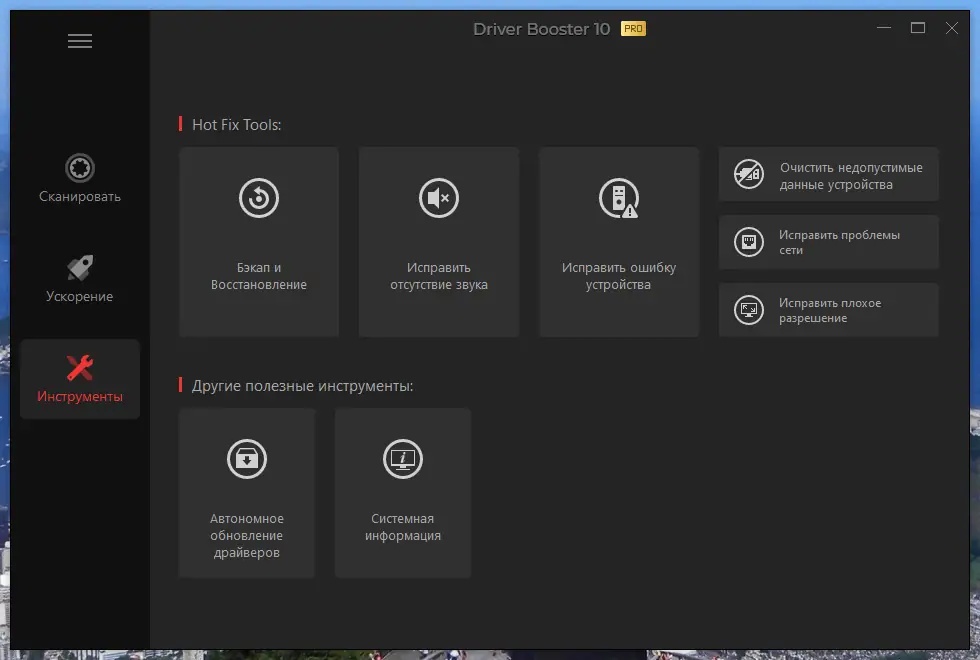Screen dimensions: 980x660
Task: Click the device error warning icon
Action: point(619,198)
